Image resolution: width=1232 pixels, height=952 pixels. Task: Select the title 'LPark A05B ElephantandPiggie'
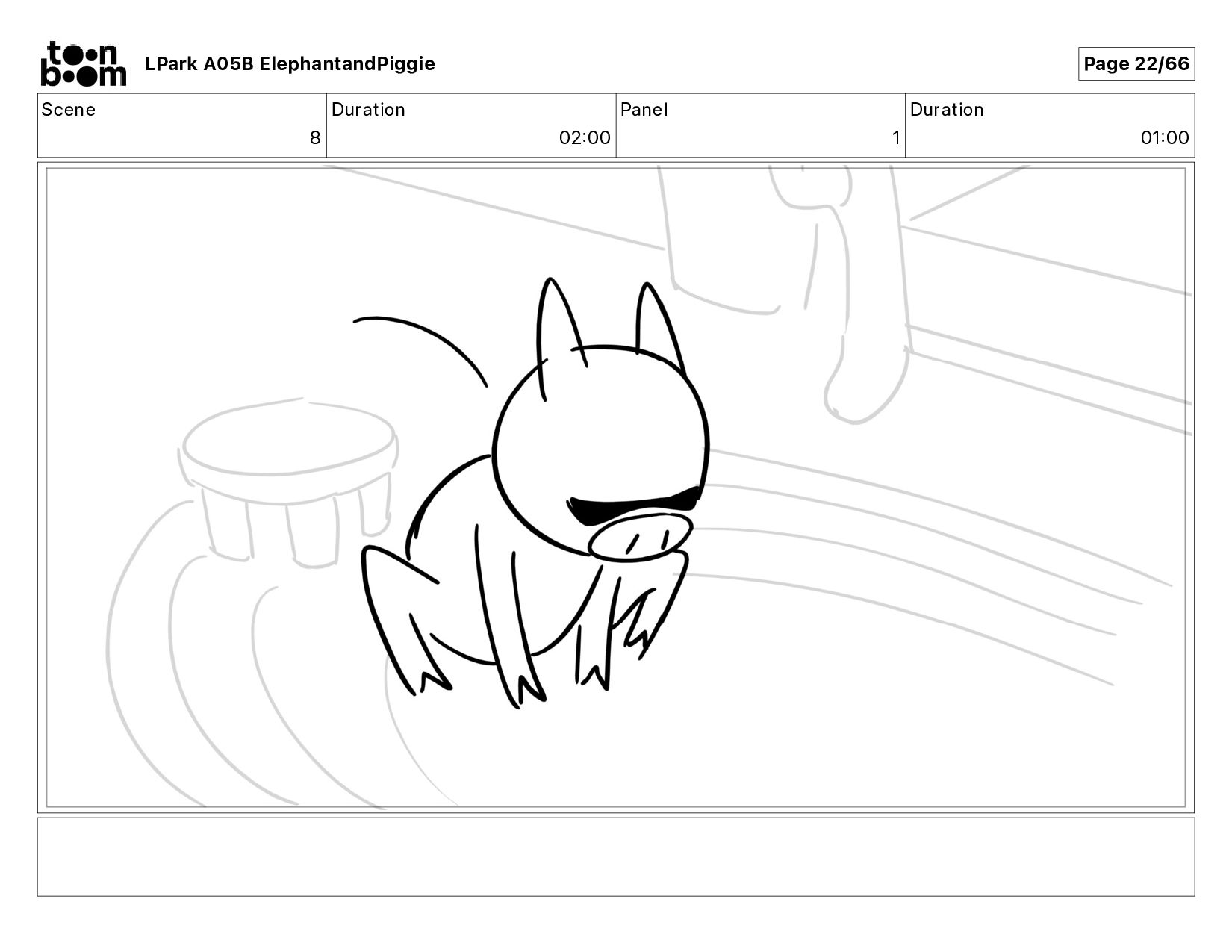tap(290, 64)
